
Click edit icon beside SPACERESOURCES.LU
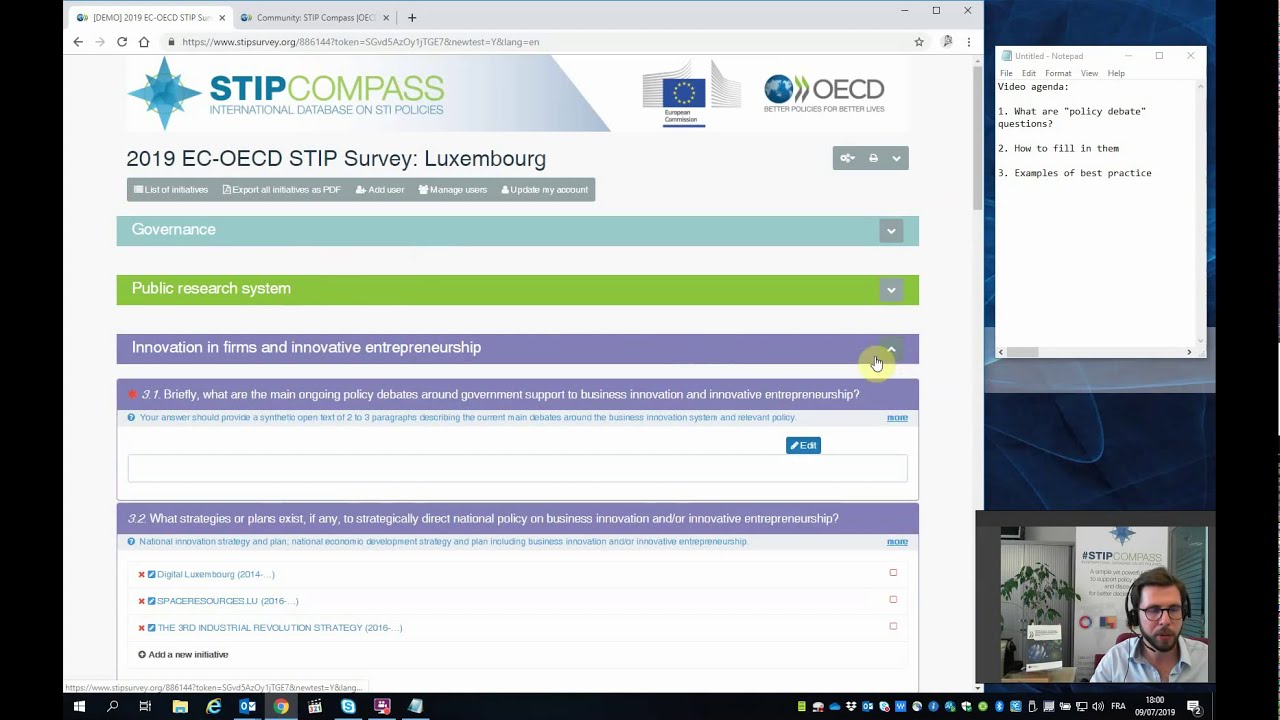tap(152, 601)
